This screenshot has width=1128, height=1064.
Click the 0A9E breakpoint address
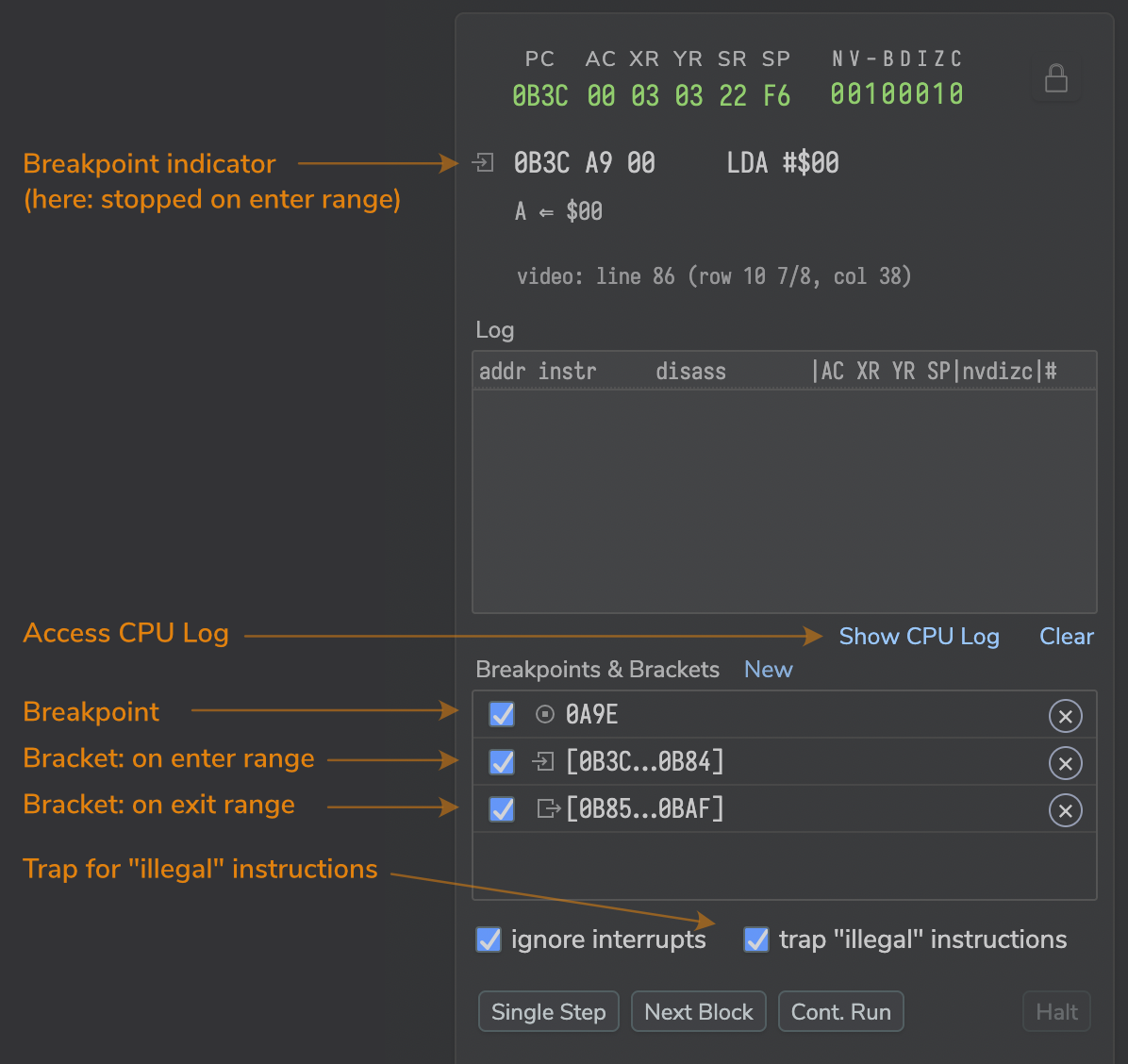point(591,714)
